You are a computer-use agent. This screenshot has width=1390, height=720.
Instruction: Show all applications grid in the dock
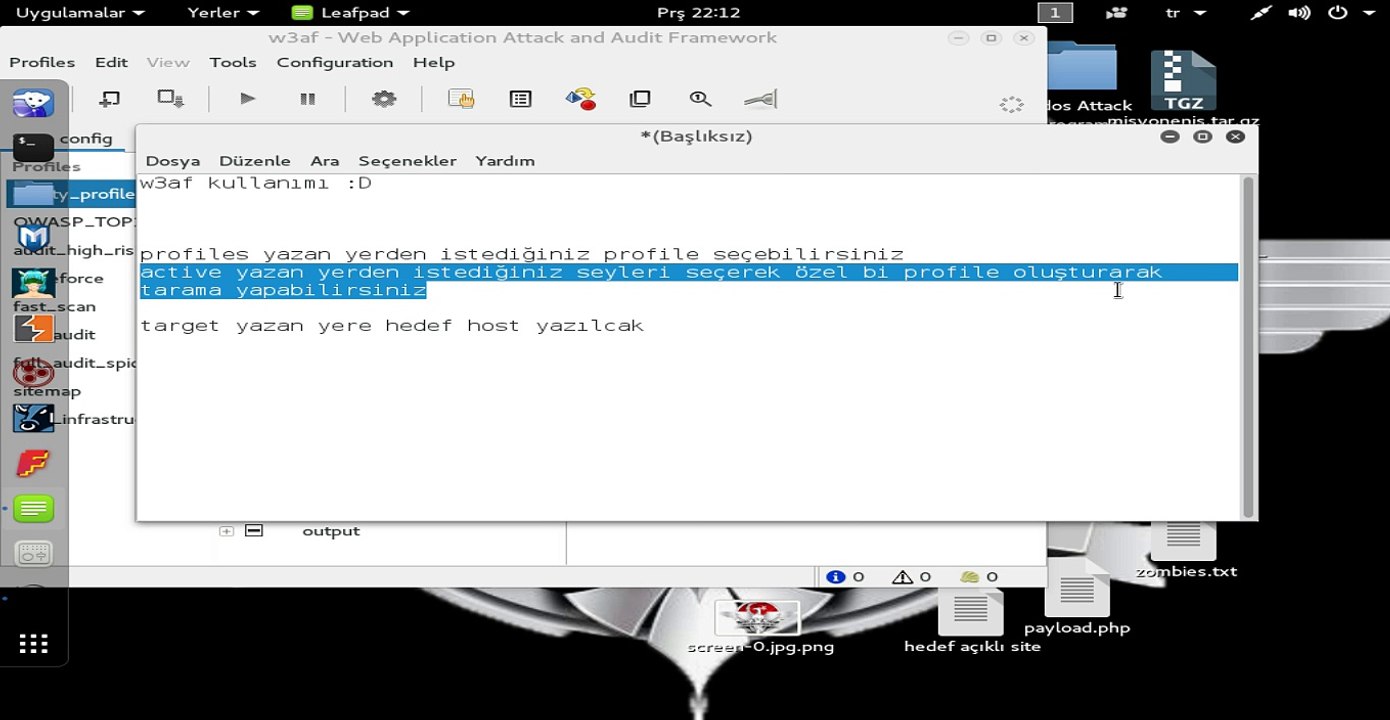[33, 644]
